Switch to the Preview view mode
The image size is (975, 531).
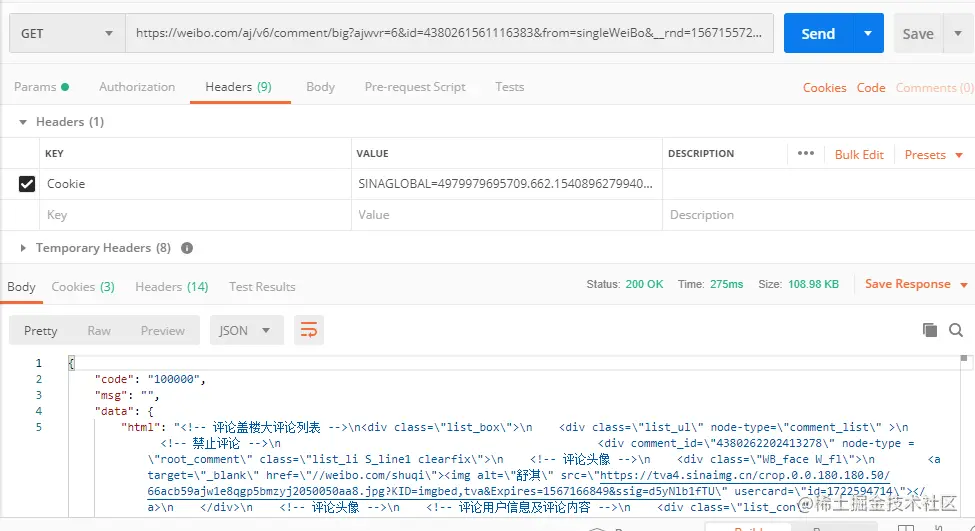point(162,331)
